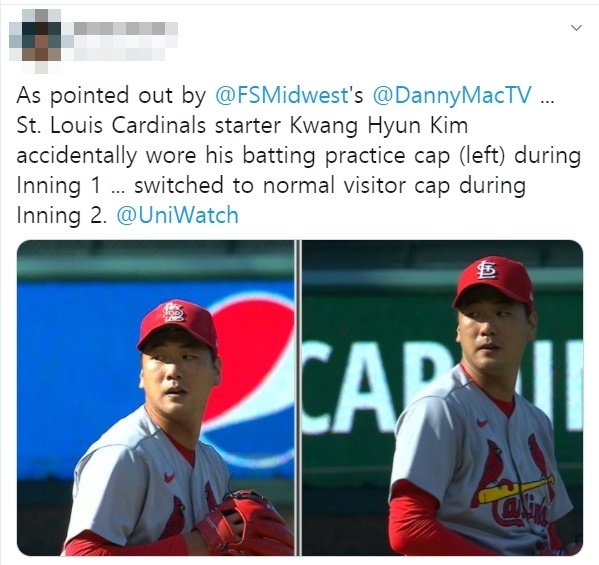This screenshot has height=565, width=599.
Task: Click the divider between the two photos
Action: click(298, 398)
